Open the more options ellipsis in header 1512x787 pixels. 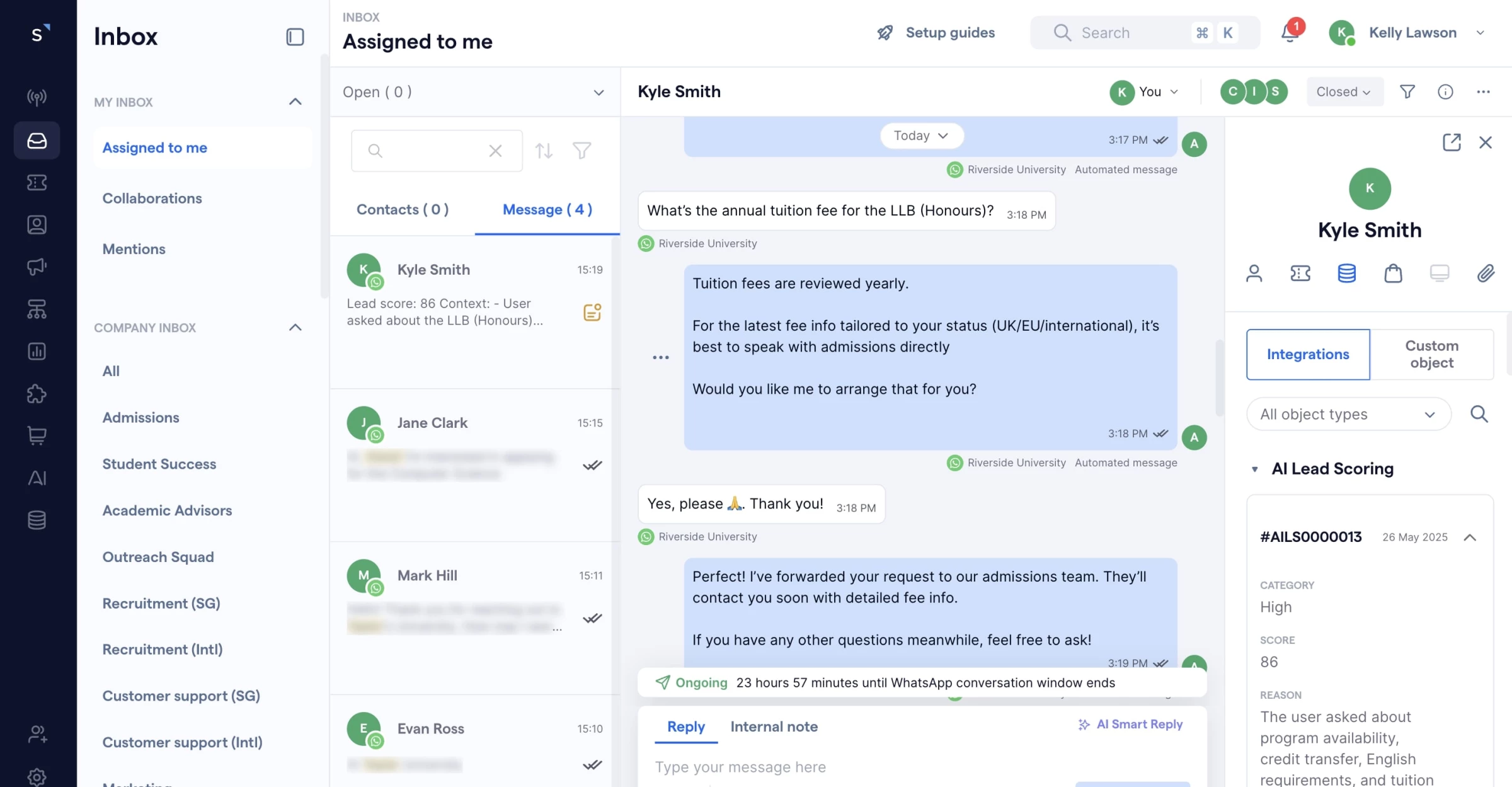(1483, 92)
